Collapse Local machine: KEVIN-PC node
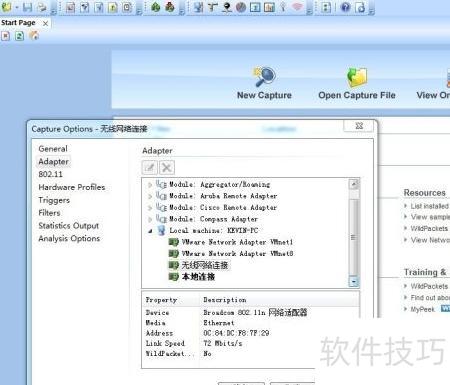The width and height of the screenshot is (450, 385). click(150, 231)
